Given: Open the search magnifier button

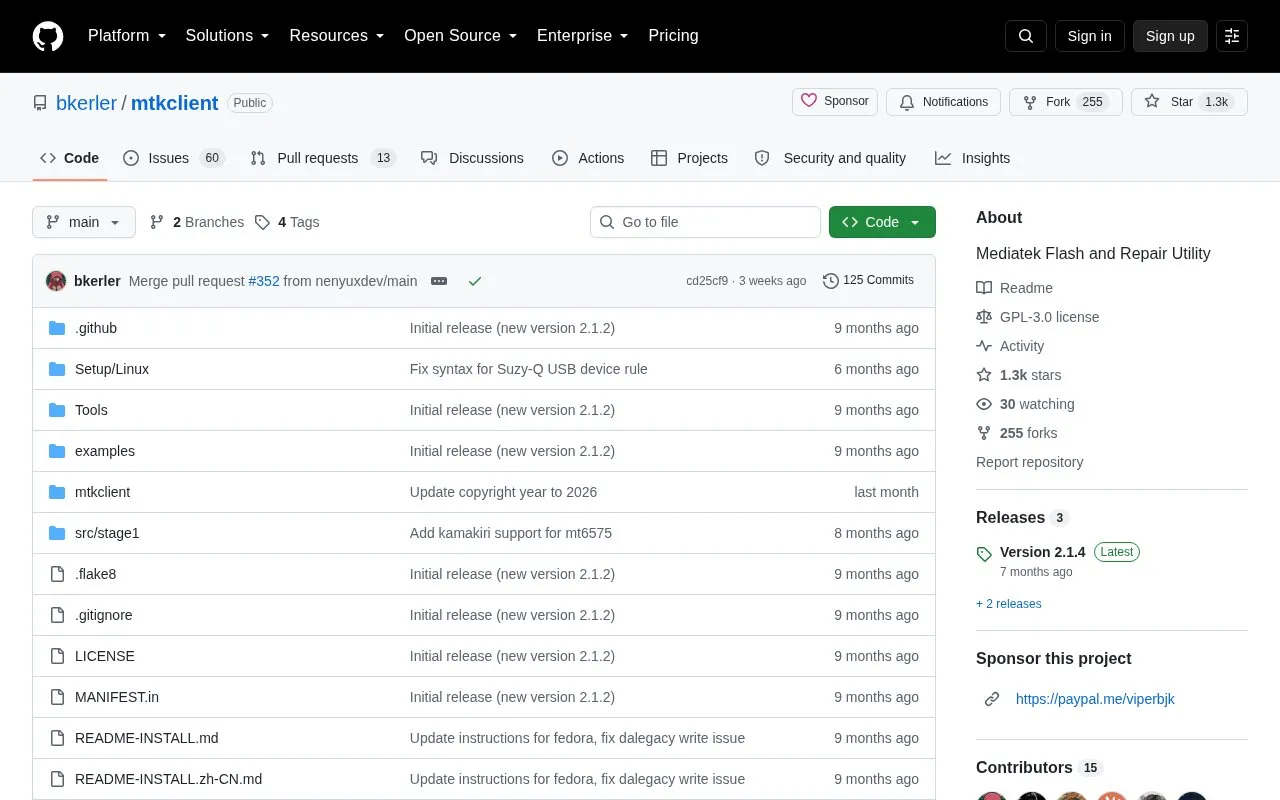Looking at the screenshot, I should point(1026,36).
